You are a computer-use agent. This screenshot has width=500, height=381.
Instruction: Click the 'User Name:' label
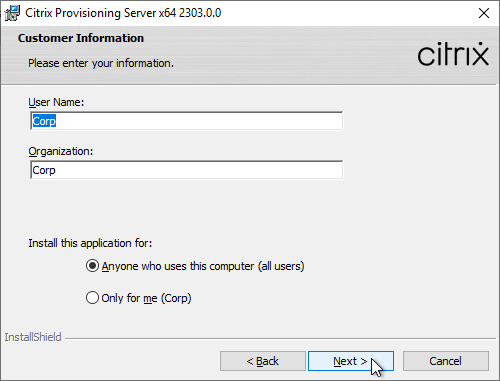coord(56,102)
